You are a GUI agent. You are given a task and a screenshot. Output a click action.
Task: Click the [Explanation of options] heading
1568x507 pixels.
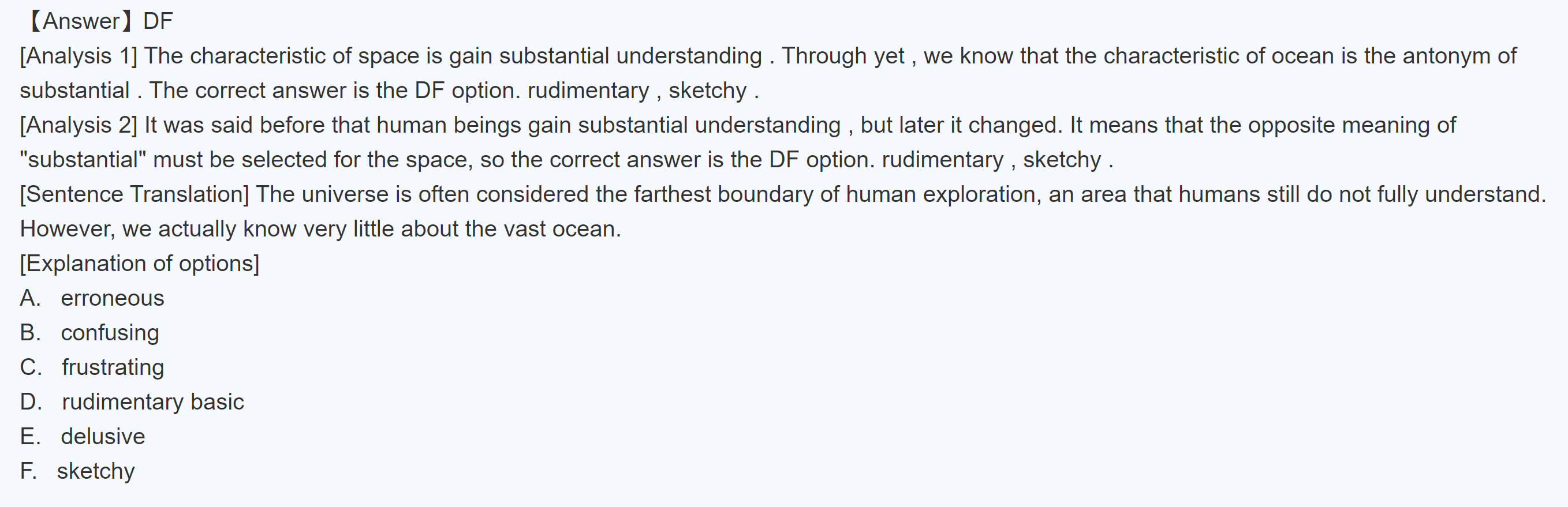(x=139, y=264)
